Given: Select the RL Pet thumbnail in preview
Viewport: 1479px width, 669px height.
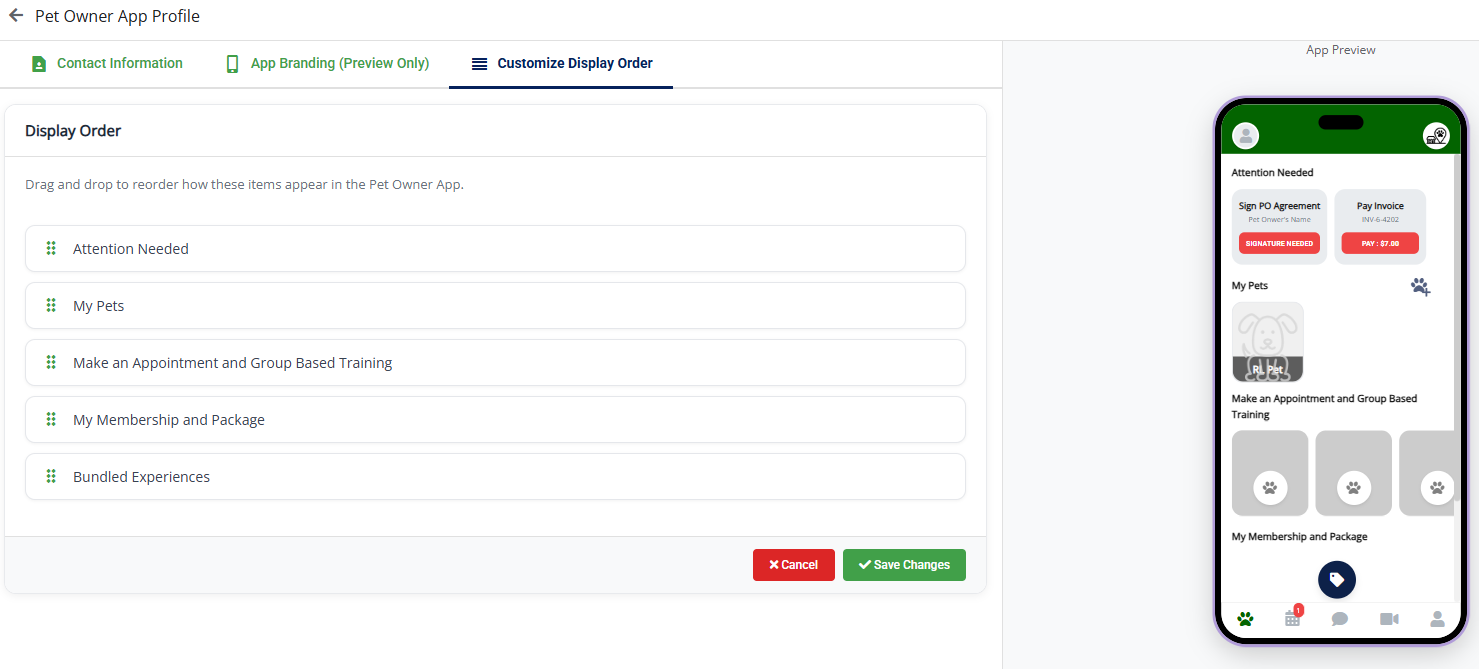Looking at the screenshot, I should click(x=1268, y=342).
